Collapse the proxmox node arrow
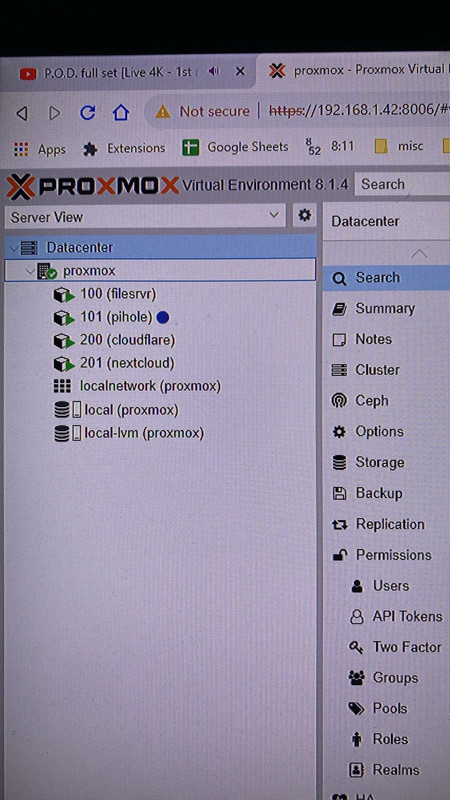 click(31, 271)
